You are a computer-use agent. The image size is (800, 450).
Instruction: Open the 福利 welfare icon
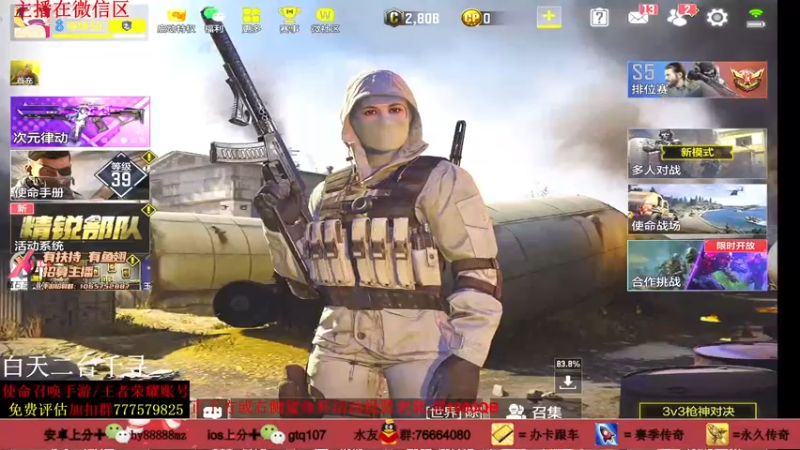point(214,20)
